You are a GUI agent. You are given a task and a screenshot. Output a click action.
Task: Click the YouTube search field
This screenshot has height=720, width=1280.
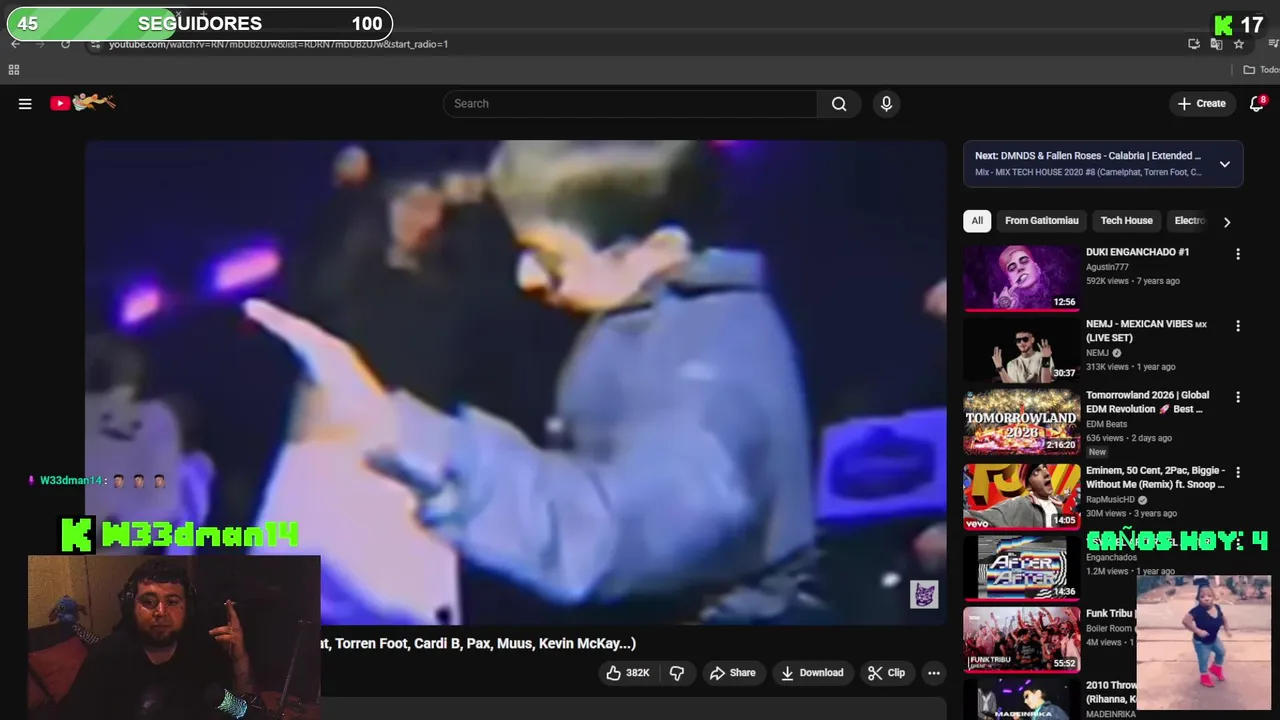[630, 104]
